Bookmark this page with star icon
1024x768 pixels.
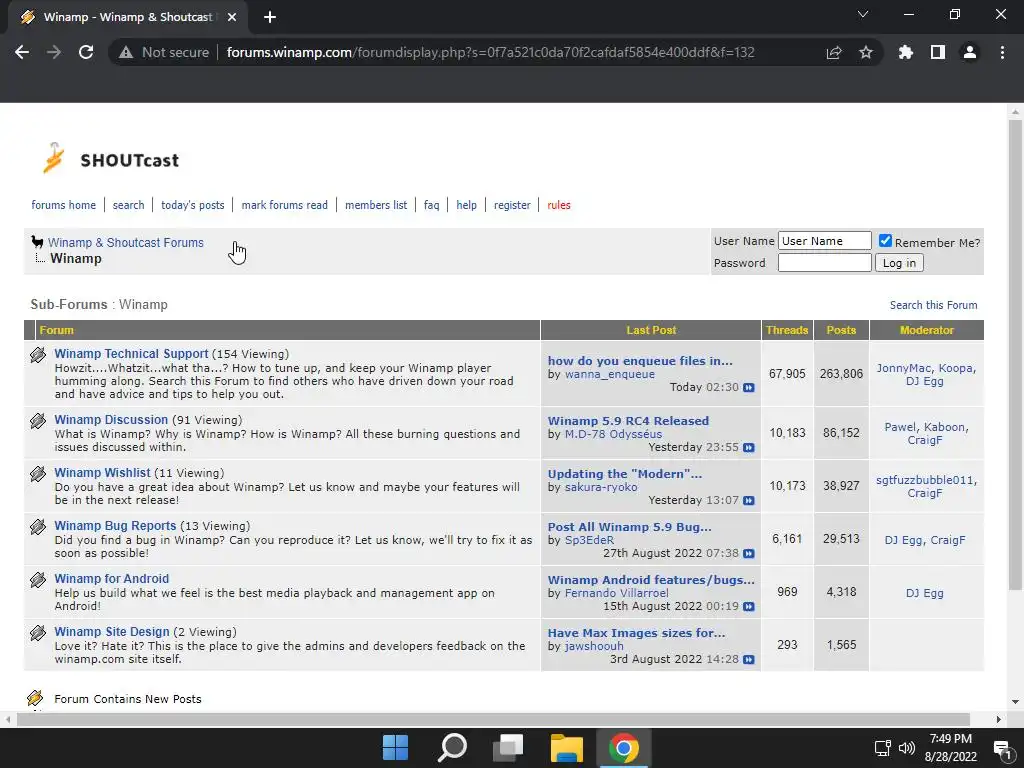(866, 52)
